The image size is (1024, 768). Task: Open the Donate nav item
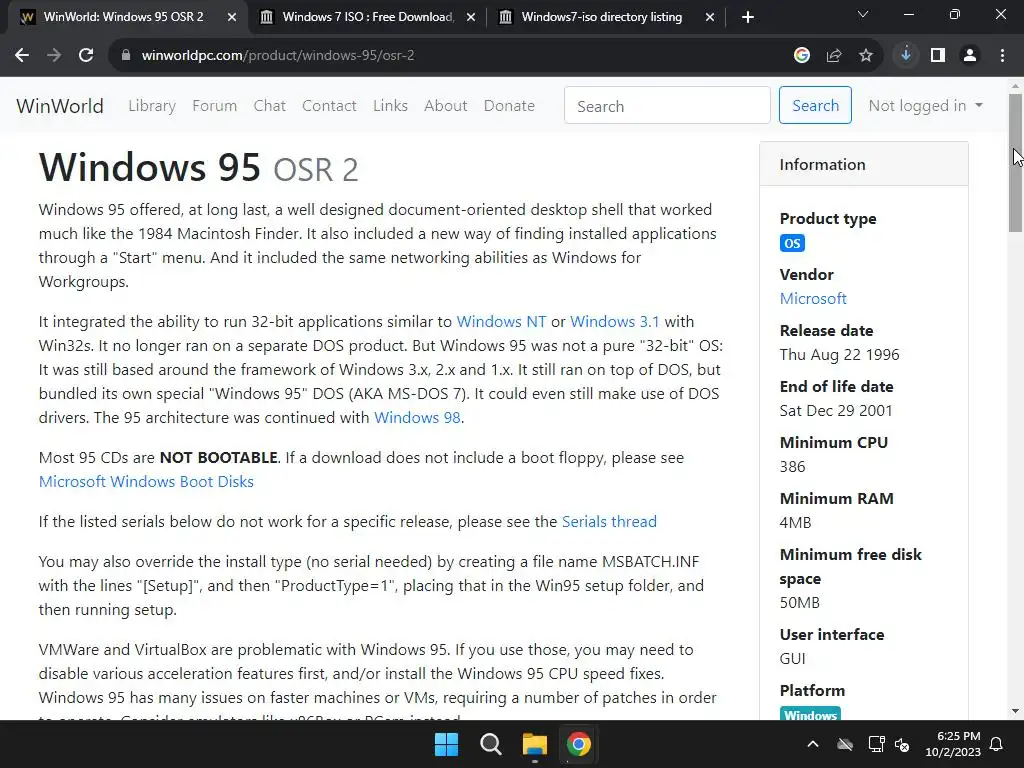tap(509, 106)
